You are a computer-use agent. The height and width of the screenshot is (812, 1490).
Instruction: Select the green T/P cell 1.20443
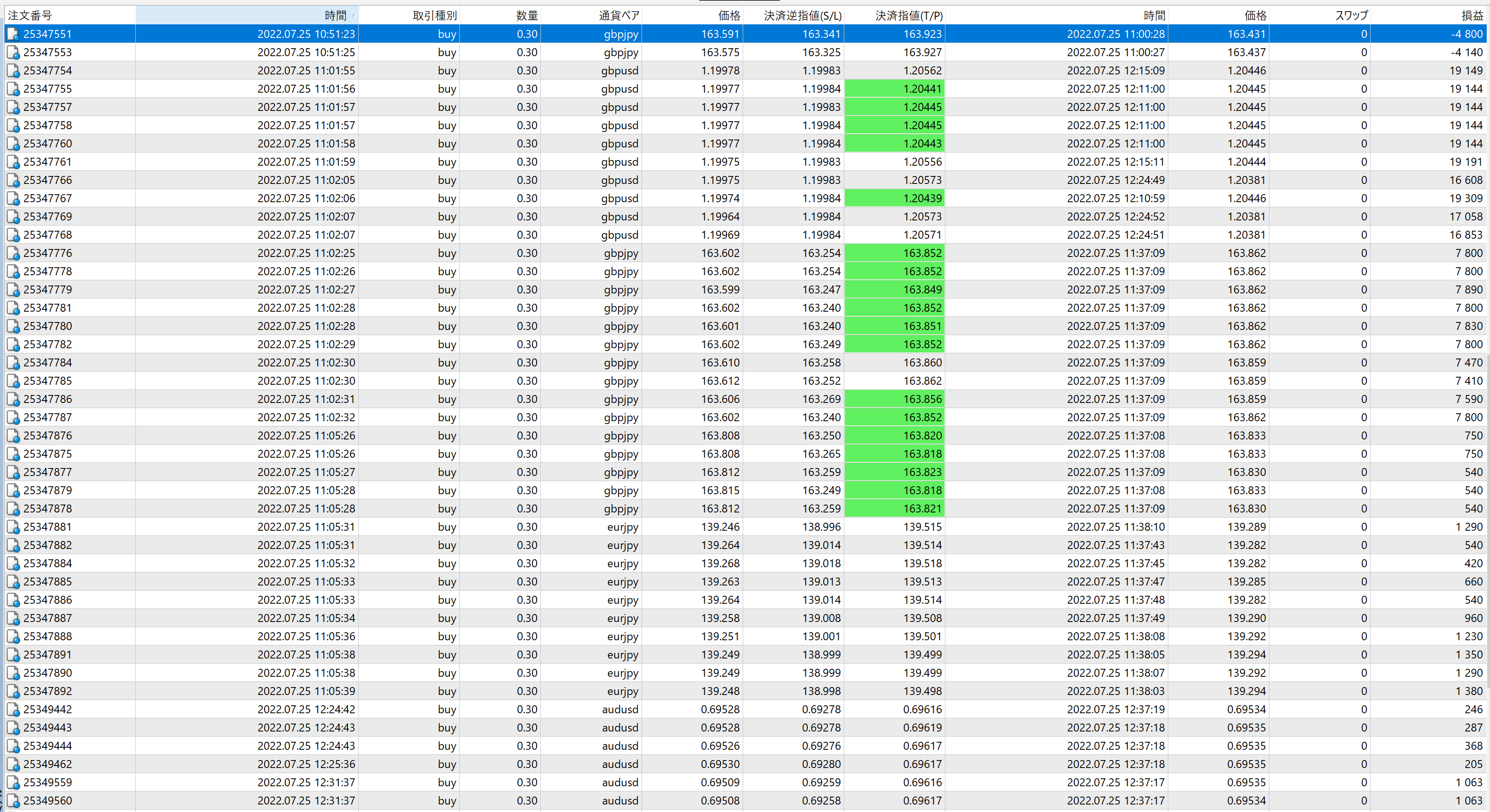(895, 143)
